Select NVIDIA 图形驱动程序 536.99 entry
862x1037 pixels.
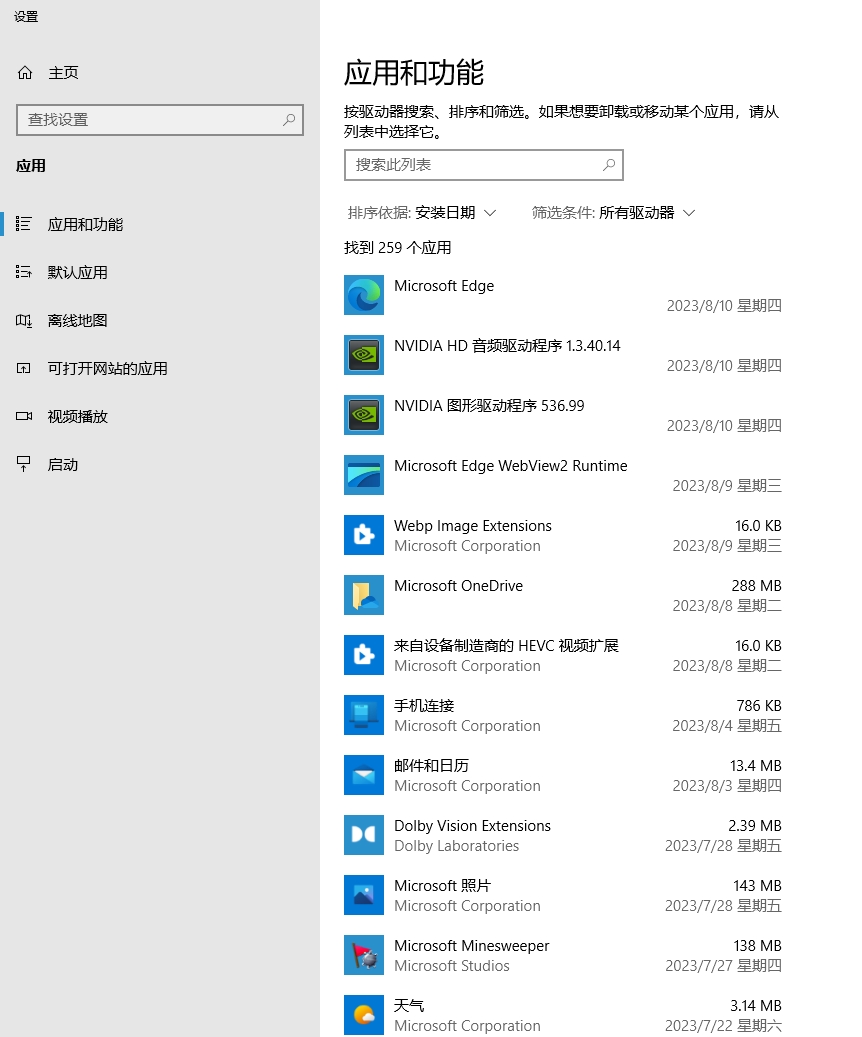[x=490, y=405]
